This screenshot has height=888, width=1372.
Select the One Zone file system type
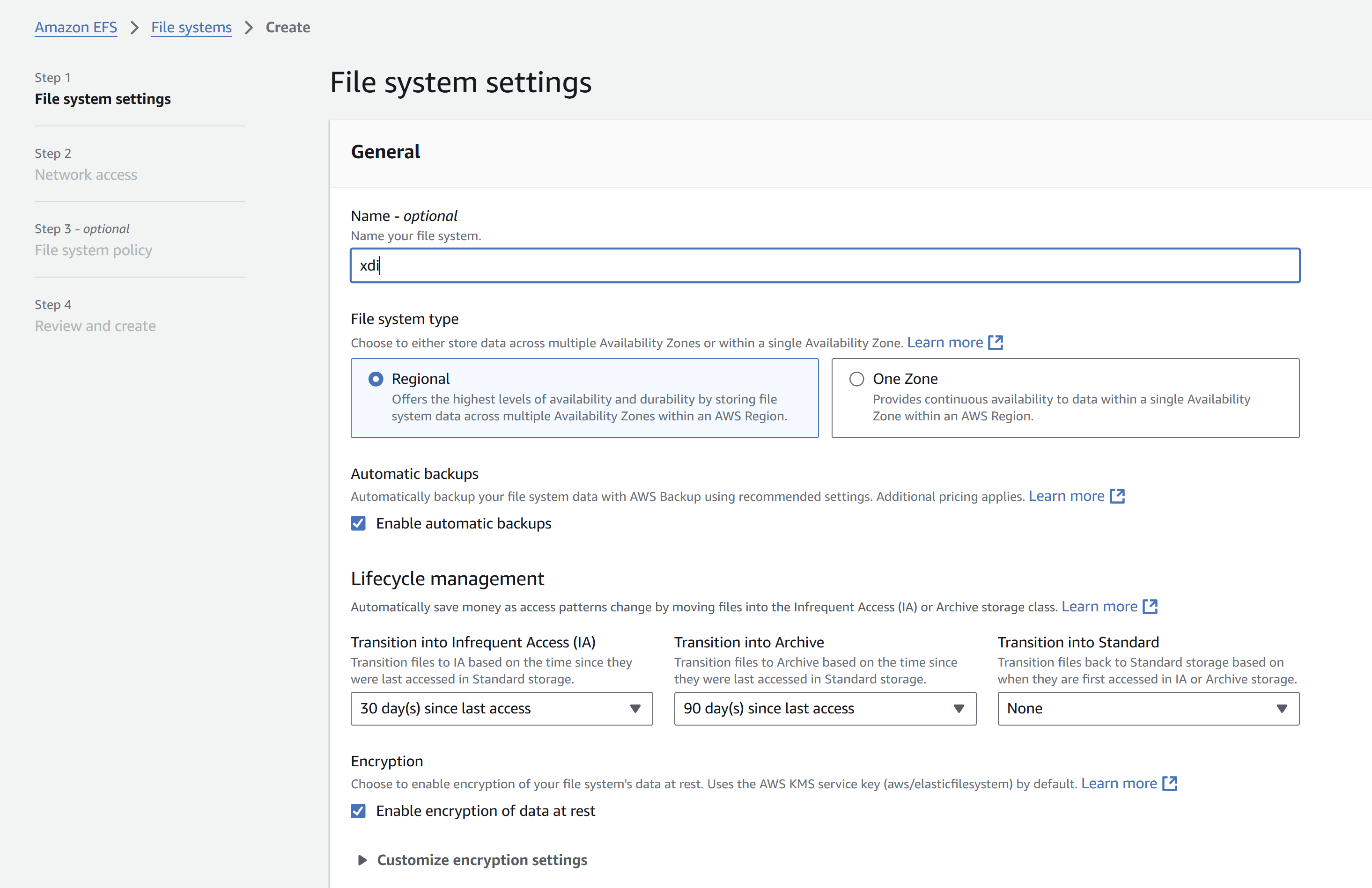pos(856,379)
